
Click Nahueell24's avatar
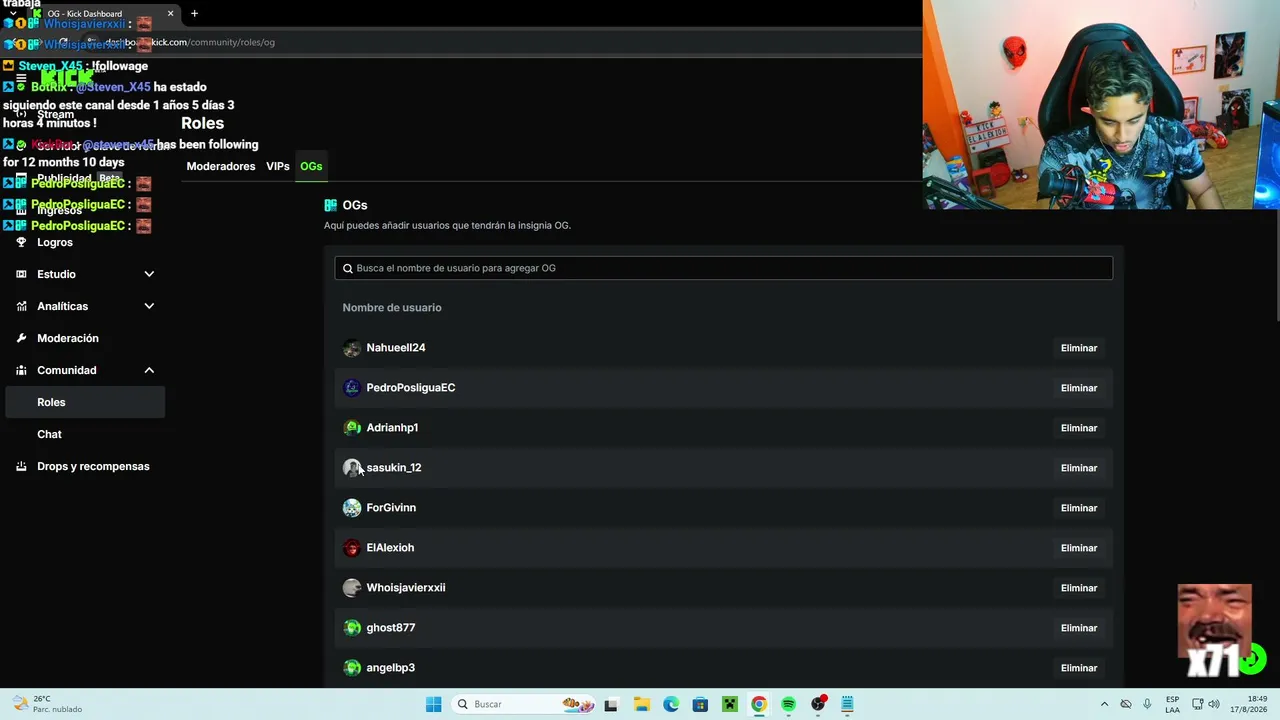(x=352, y=348)
